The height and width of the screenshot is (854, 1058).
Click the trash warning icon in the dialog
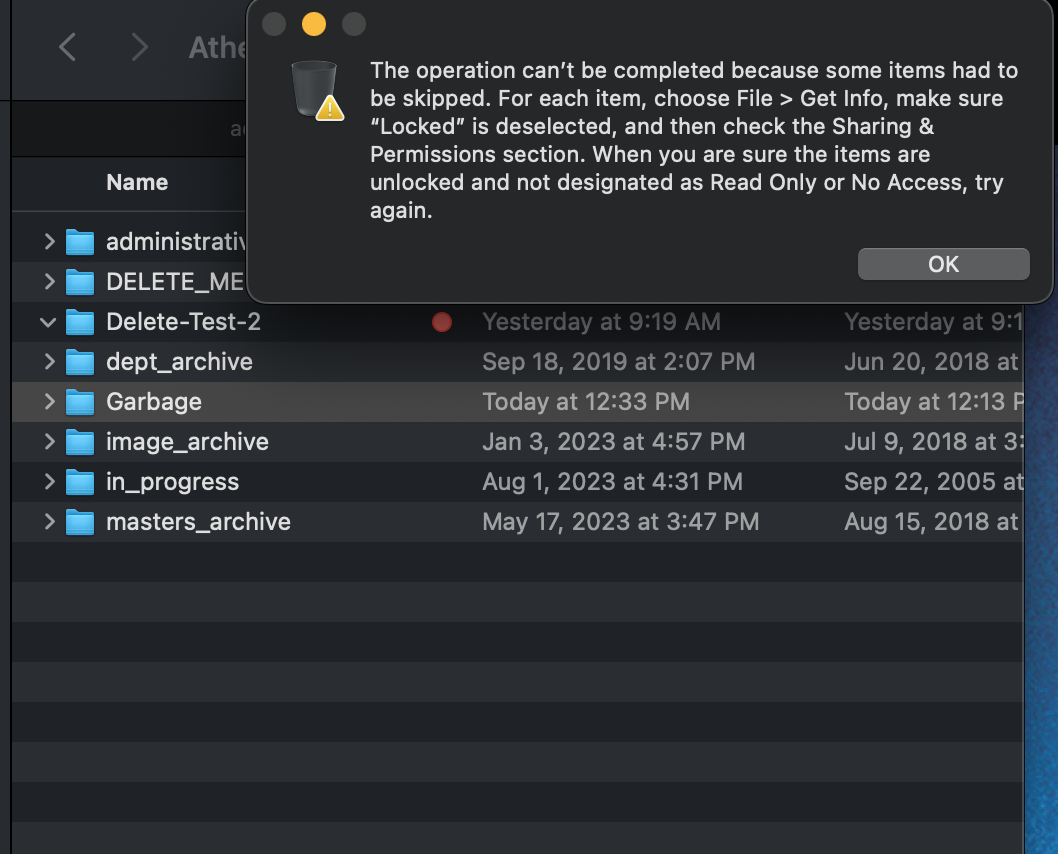pyautogui.click(x=317, y=91)
